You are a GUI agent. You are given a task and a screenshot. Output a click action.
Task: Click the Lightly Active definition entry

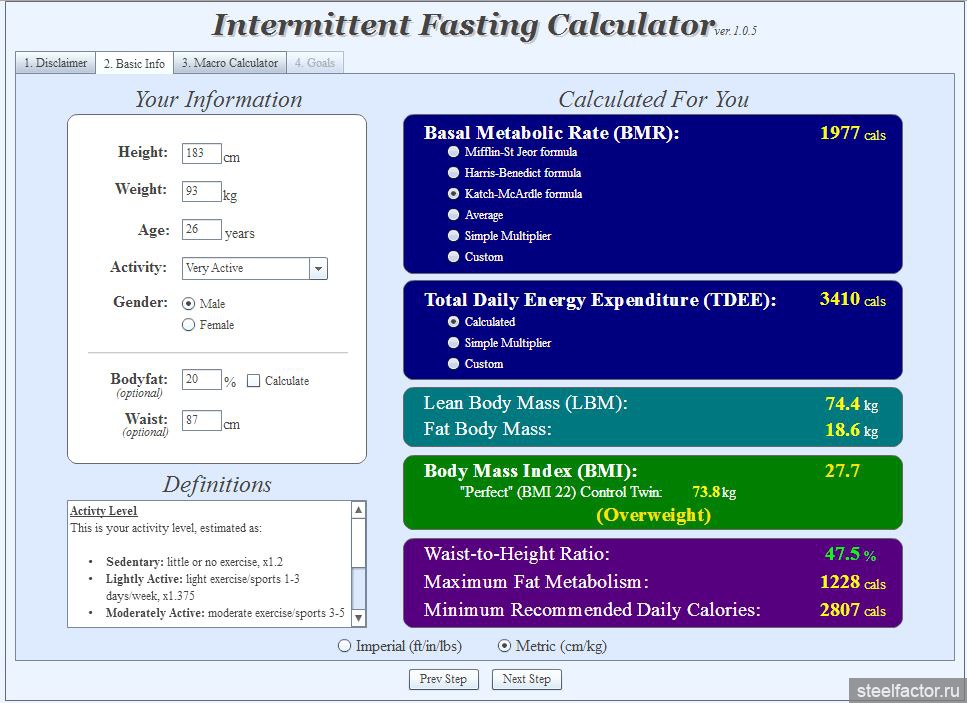tap(202, 587)
